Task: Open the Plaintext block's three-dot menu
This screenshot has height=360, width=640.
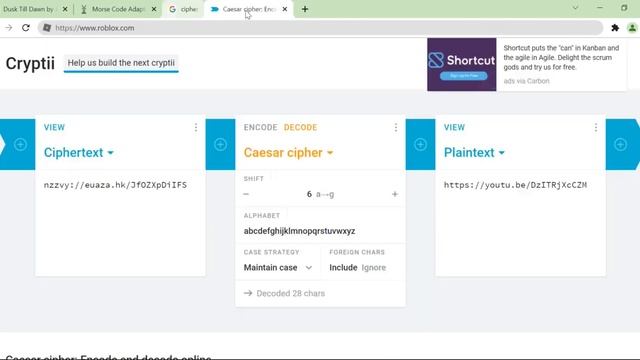Action: pos(596,127)
